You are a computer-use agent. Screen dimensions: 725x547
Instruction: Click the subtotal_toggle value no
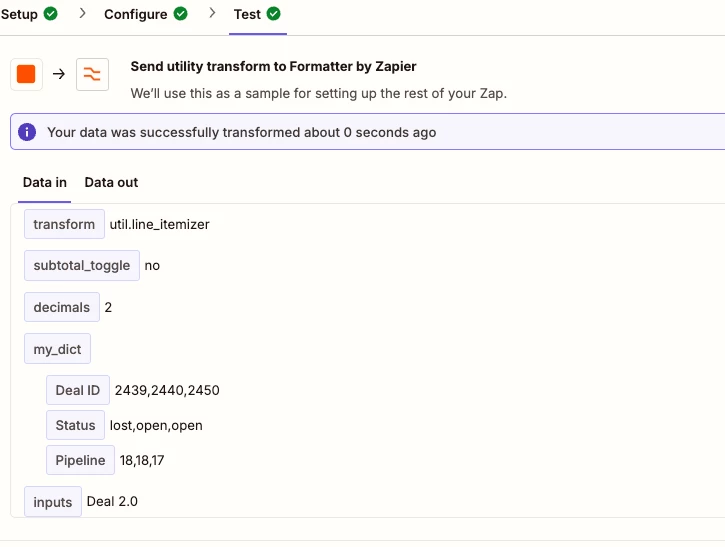(152, 266)
